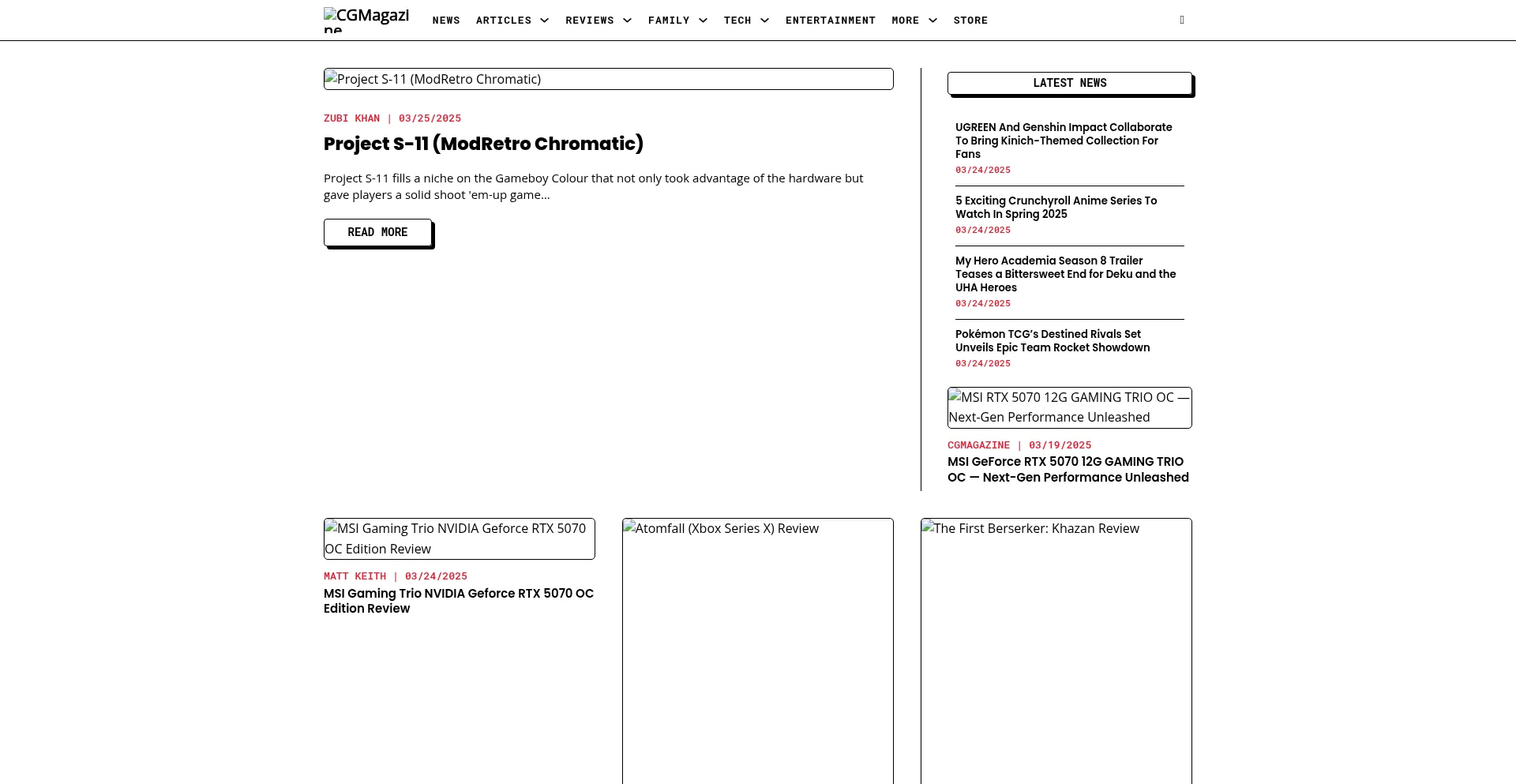
Task: Click the 03/24/2025 date under the My Hero Academia item
Action: pyautogui.click(x=983, y=304)
